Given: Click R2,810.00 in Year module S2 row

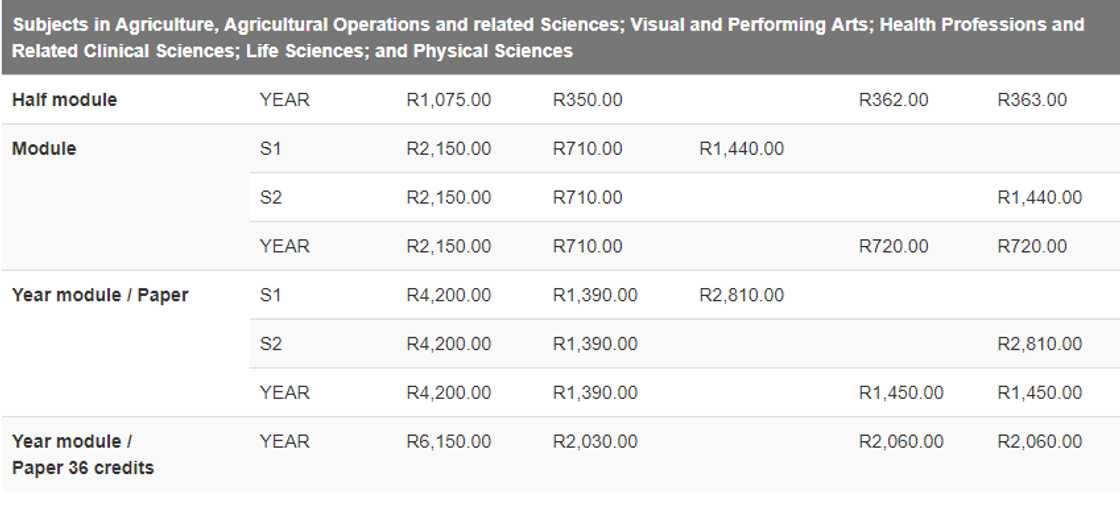Looking at the screenshot, I should [1039, 344].
